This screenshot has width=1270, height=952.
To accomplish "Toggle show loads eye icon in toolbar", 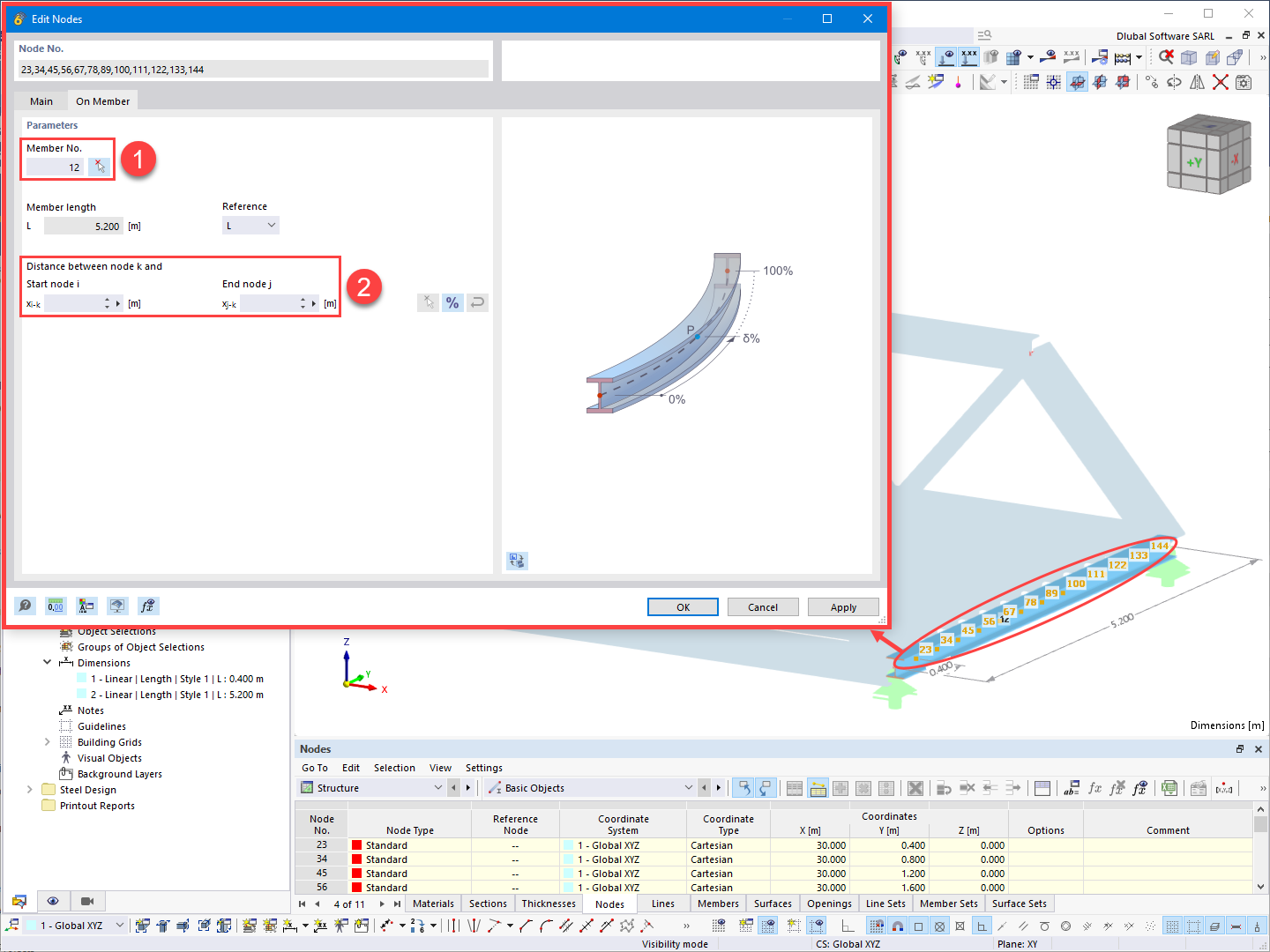I will point(946,57).
